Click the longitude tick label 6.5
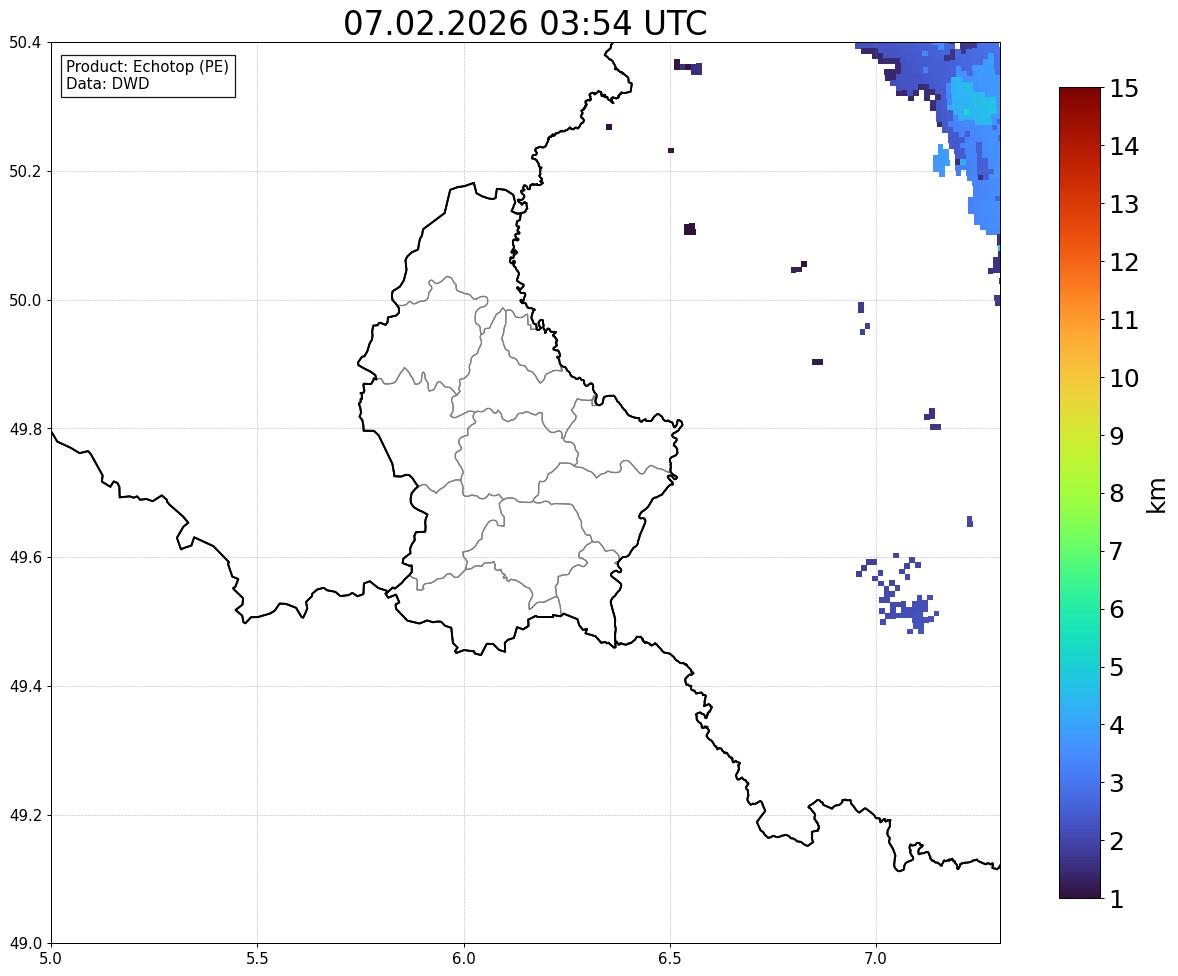Image resolution: width=1178 pixels, height=976 pixels. click(670, 959)
